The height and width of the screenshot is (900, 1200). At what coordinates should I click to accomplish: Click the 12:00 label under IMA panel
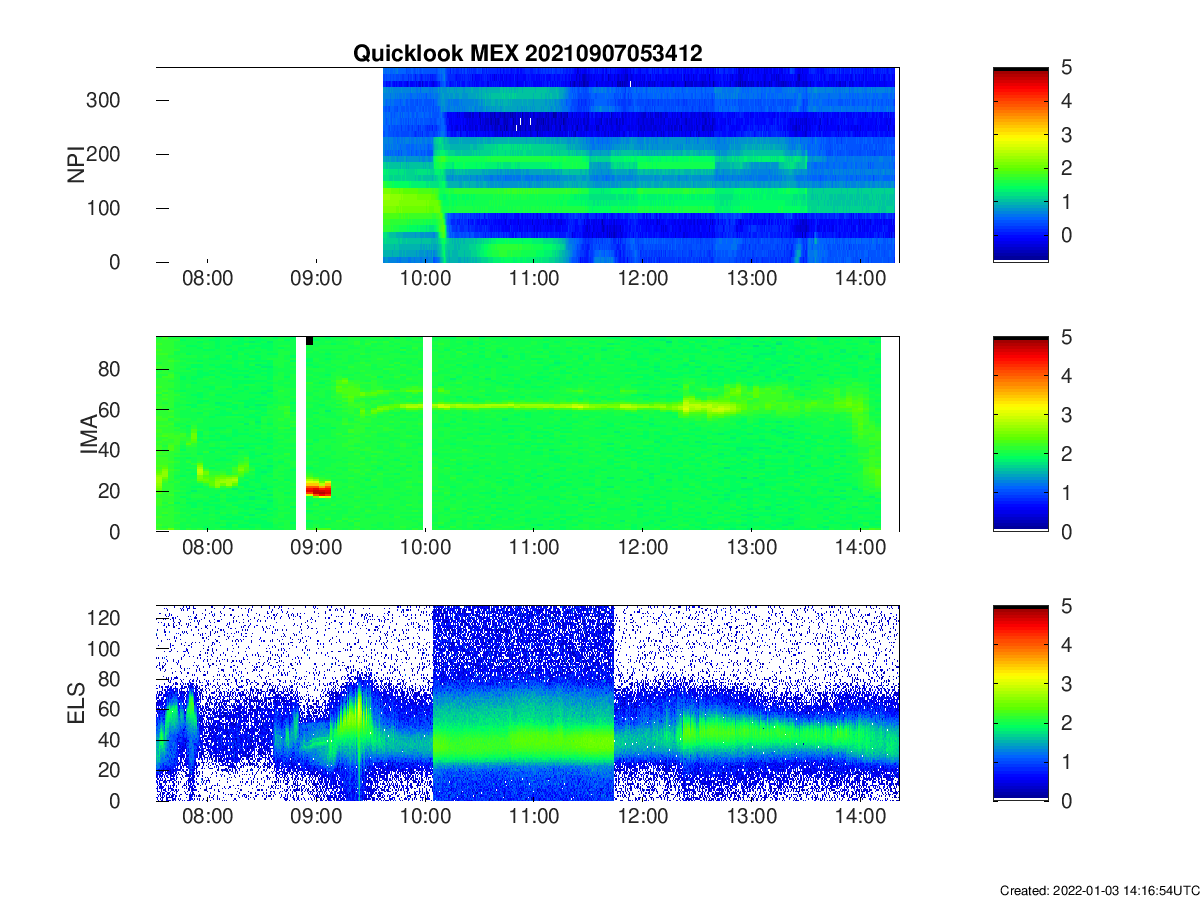coord(644,549)
